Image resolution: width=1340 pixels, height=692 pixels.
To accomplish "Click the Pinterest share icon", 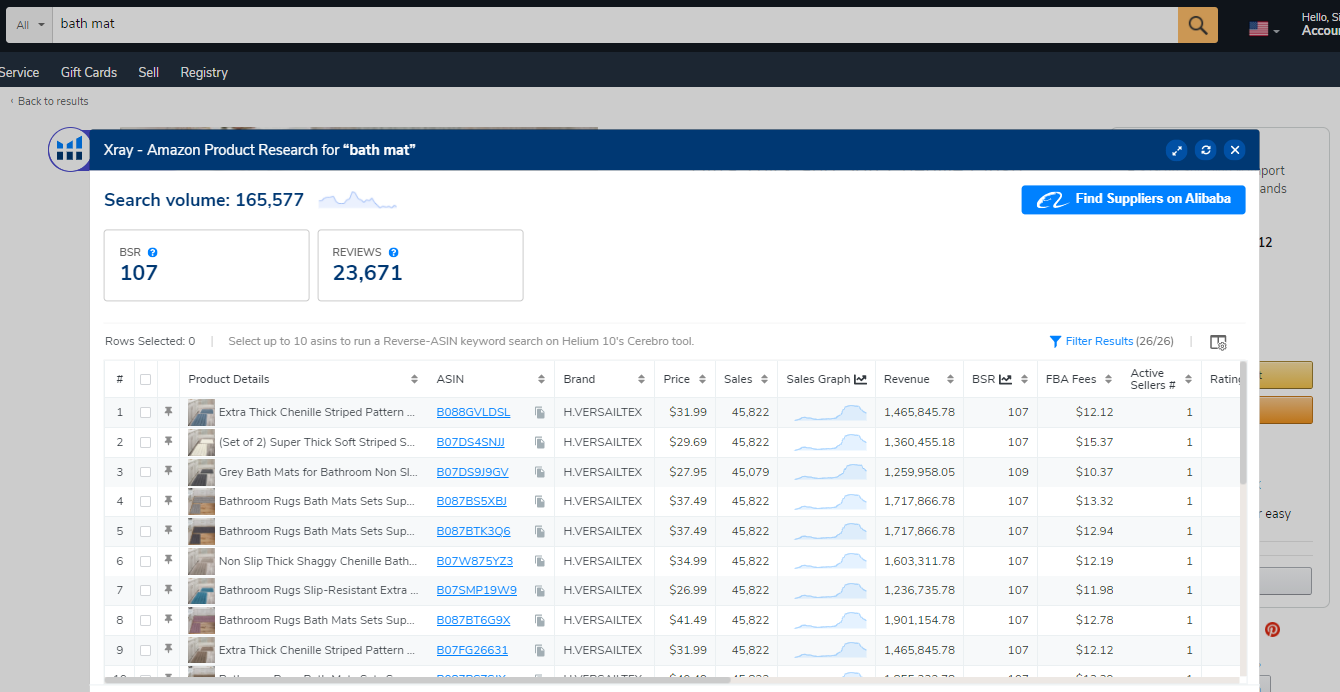I will click(1272, 630).
